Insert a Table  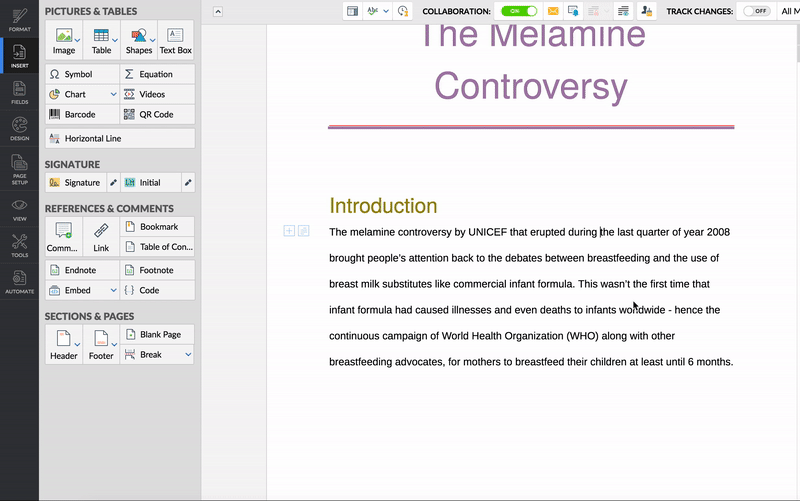tap(101, 40)
